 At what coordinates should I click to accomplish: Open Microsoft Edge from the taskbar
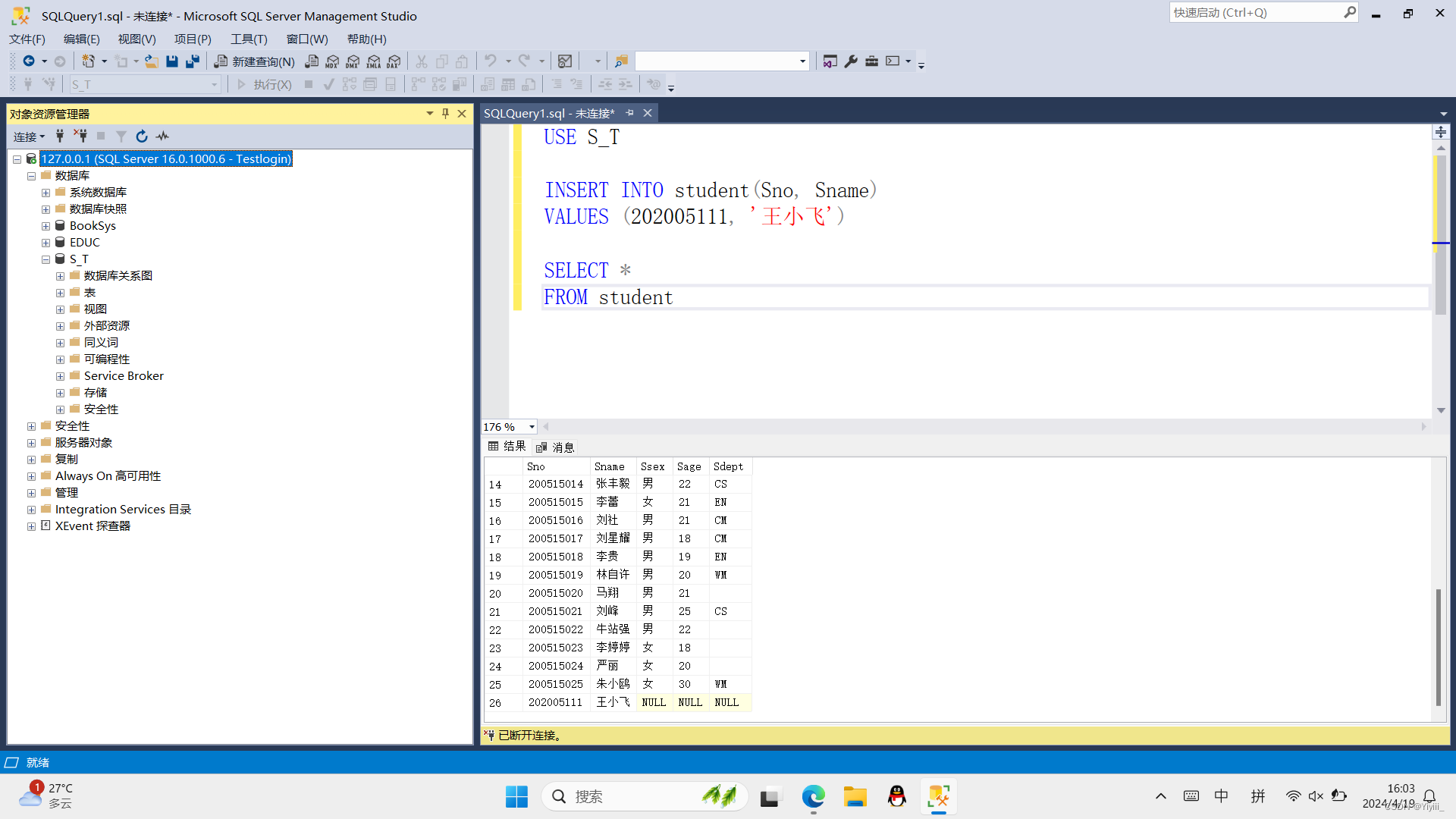813,797
